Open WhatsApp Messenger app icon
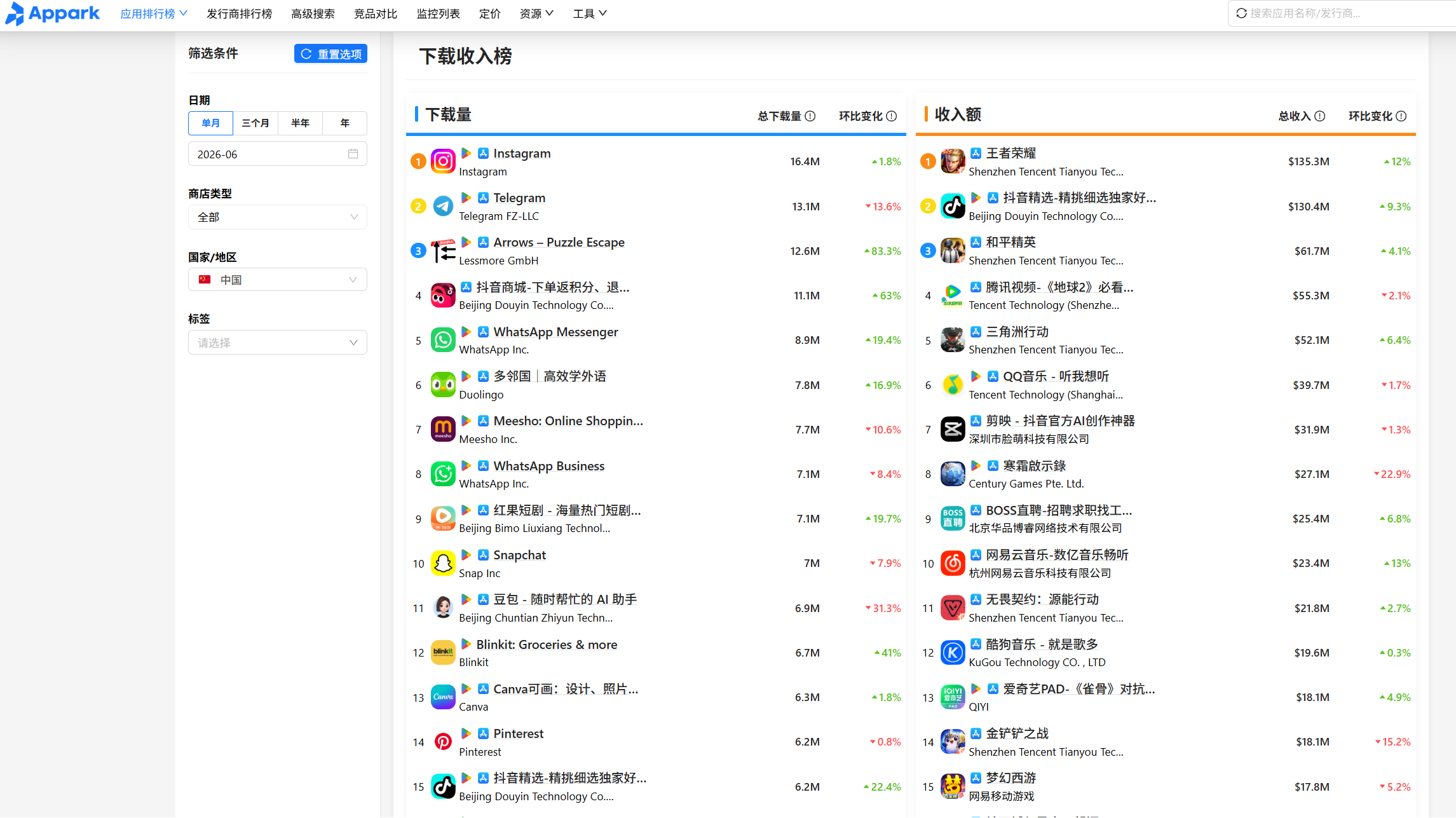 pos(443,340)
